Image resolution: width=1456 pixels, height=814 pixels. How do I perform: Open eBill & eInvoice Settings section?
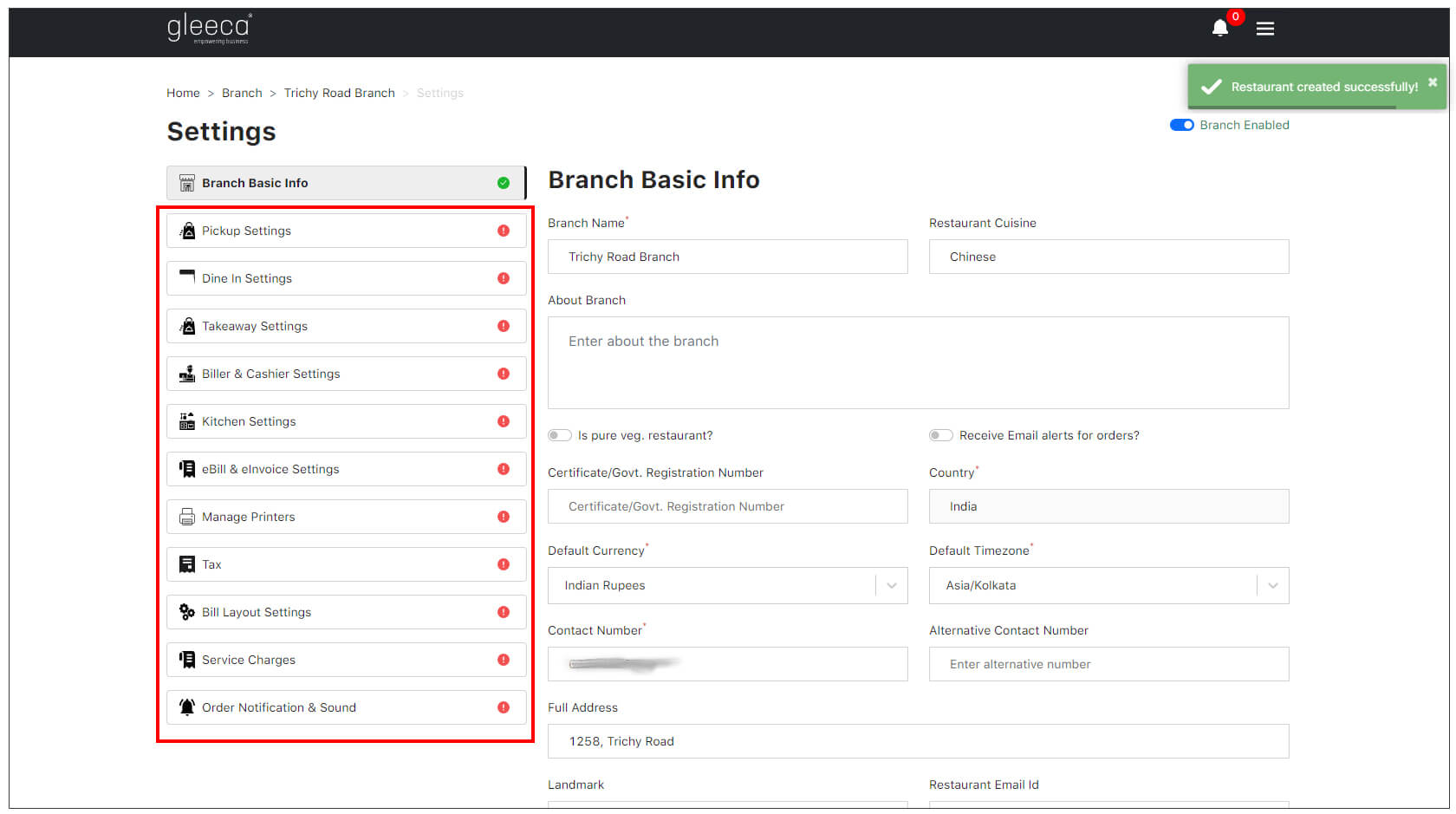point(347,469)
